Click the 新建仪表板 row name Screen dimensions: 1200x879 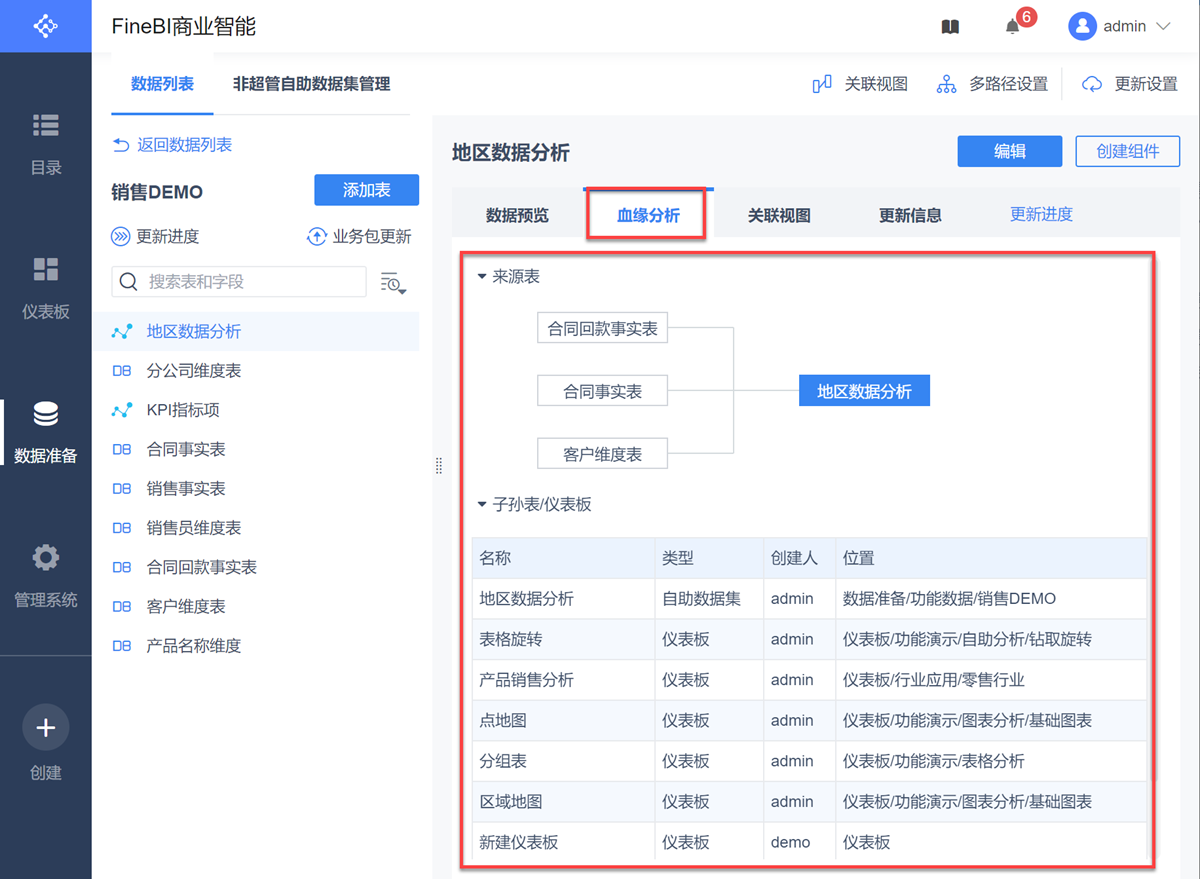519,842
